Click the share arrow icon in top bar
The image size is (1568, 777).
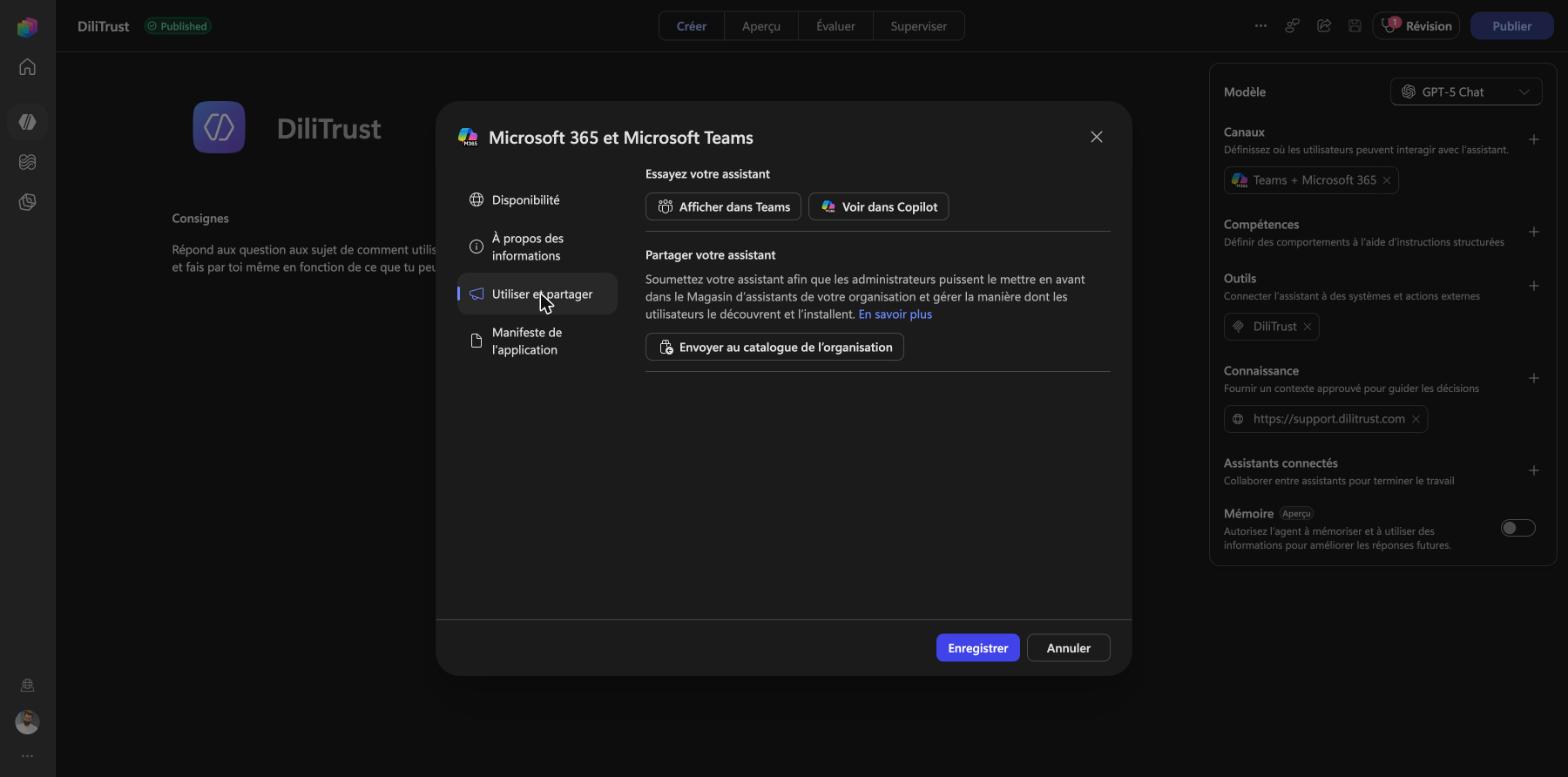(1324, 26)
